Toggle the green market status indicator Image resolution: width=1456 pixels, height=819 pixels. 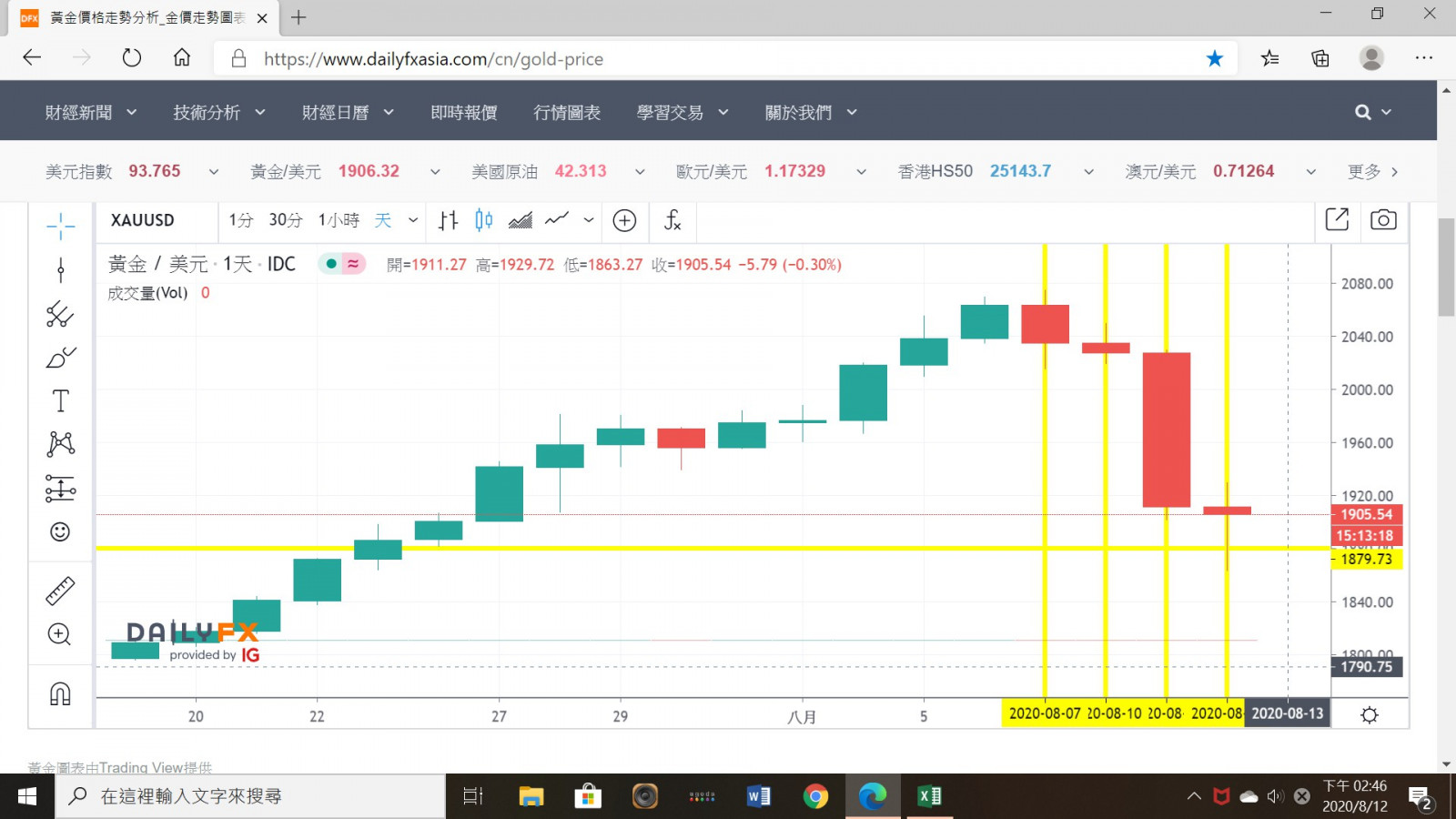tap(331, 264)
